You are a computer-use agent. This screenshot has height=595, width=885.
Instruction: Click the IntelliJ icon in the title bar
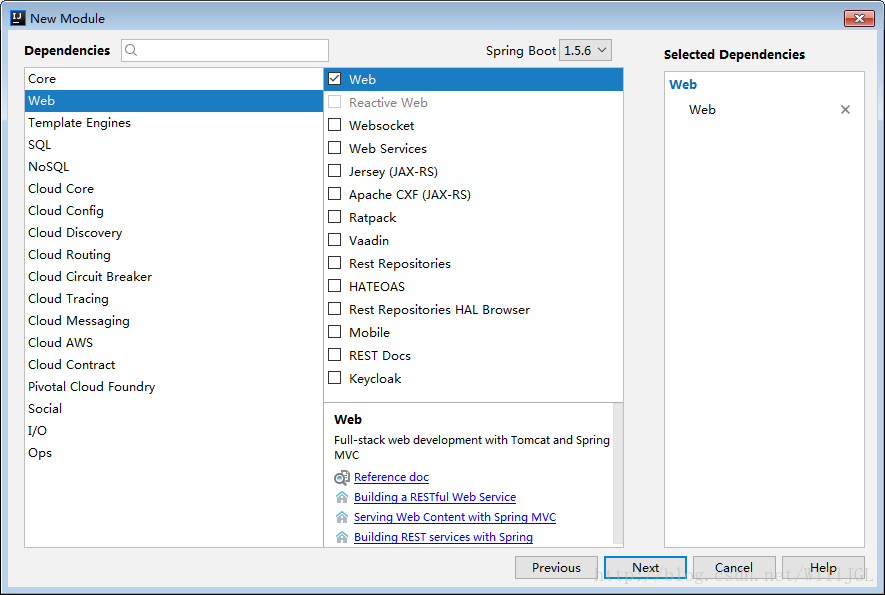(x=17, y=18)
